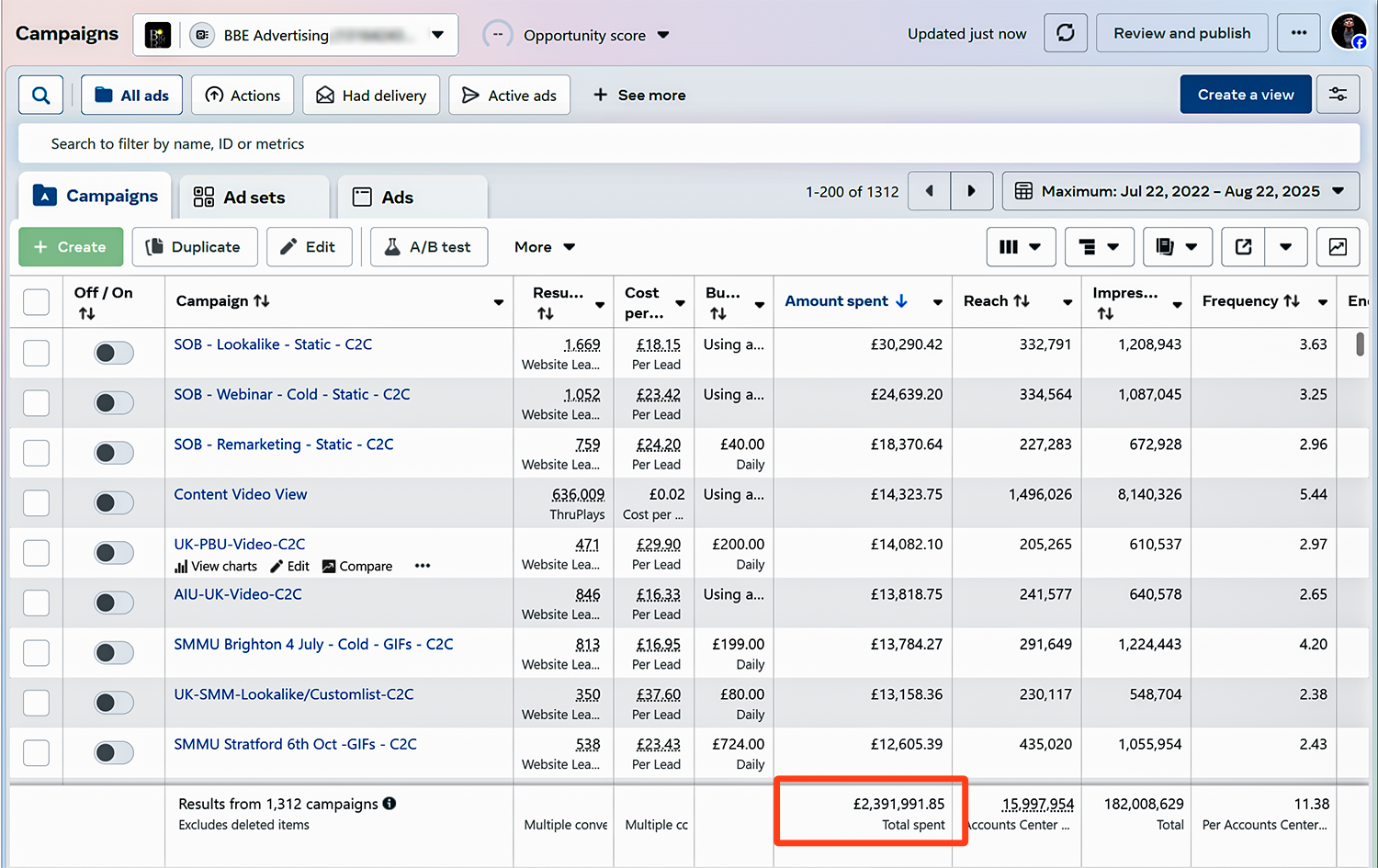Open the UK-PBU-Video-C2C campaign link
Viewport: 1378px width, 868px height.
click(x=240, y=544)
